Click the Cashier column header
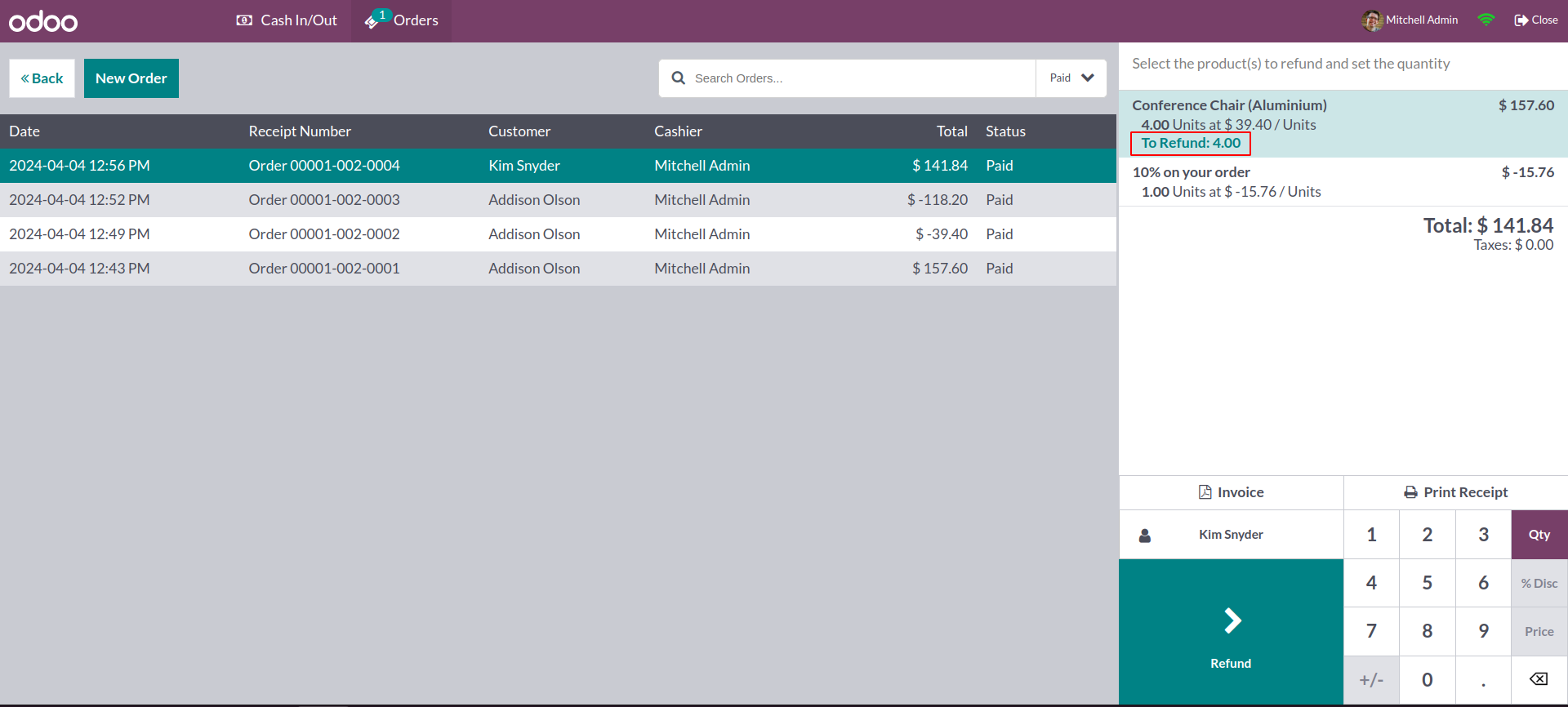1568x707 pixels. [x=678, y=131]
